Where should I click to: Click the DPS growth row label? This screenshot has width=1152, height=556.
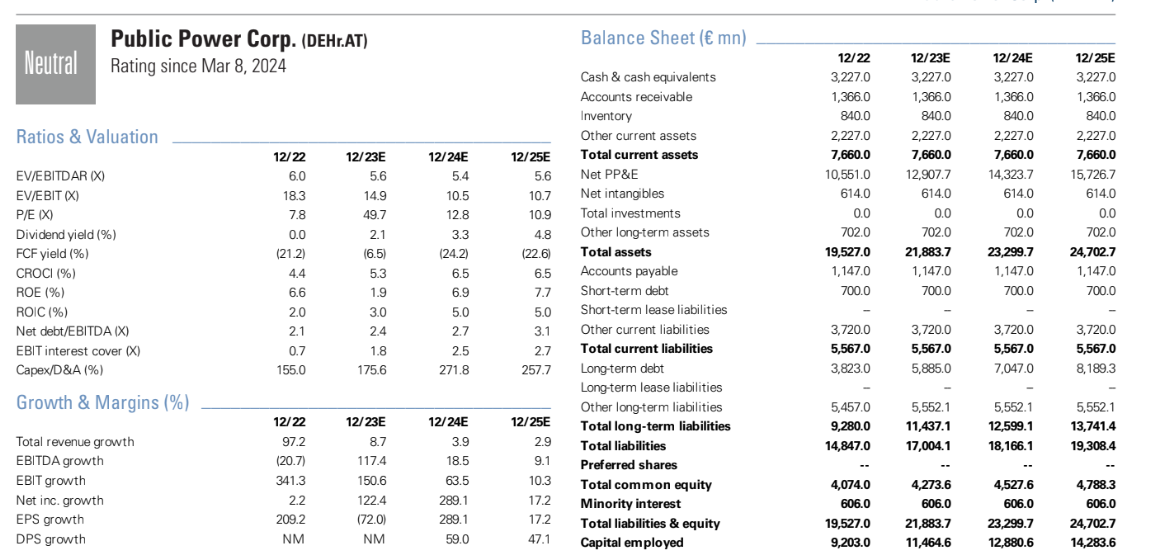pyautogui.click(x=50, y=539)
